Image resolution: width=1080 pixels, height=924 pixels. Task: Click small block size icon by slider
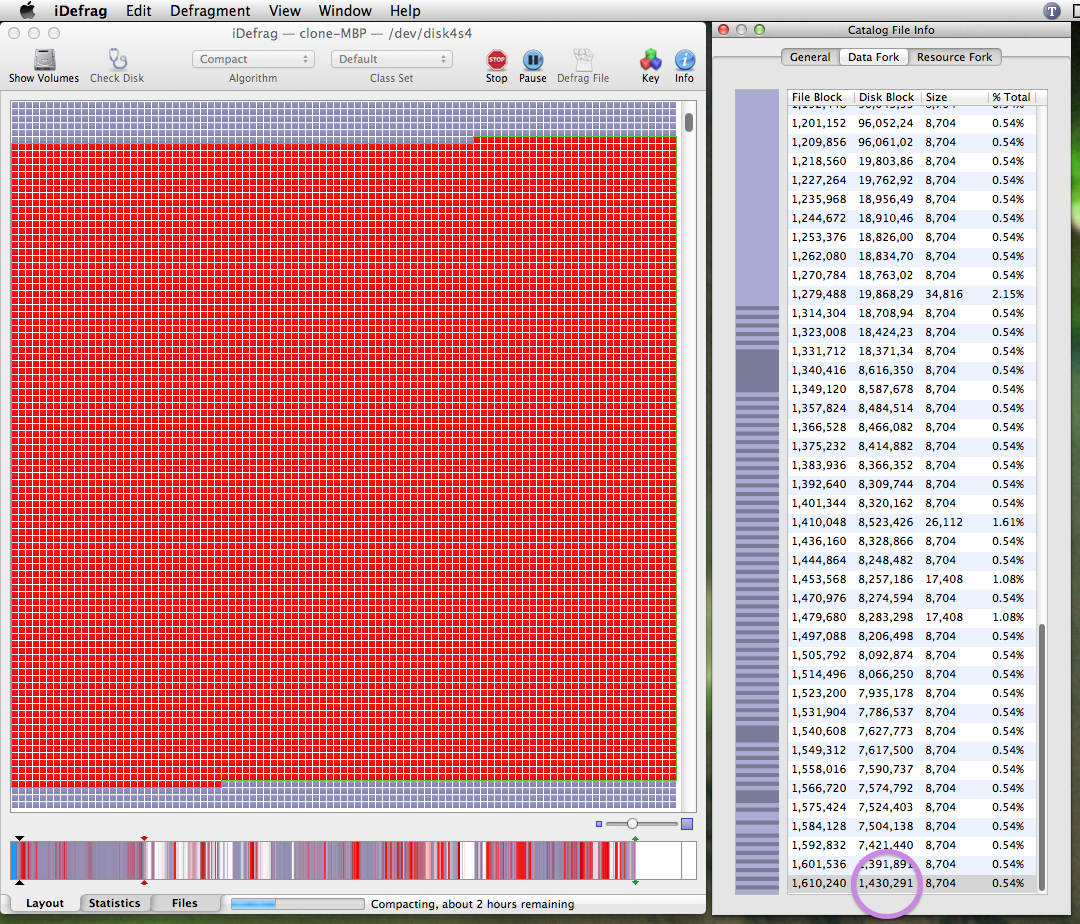599,824
